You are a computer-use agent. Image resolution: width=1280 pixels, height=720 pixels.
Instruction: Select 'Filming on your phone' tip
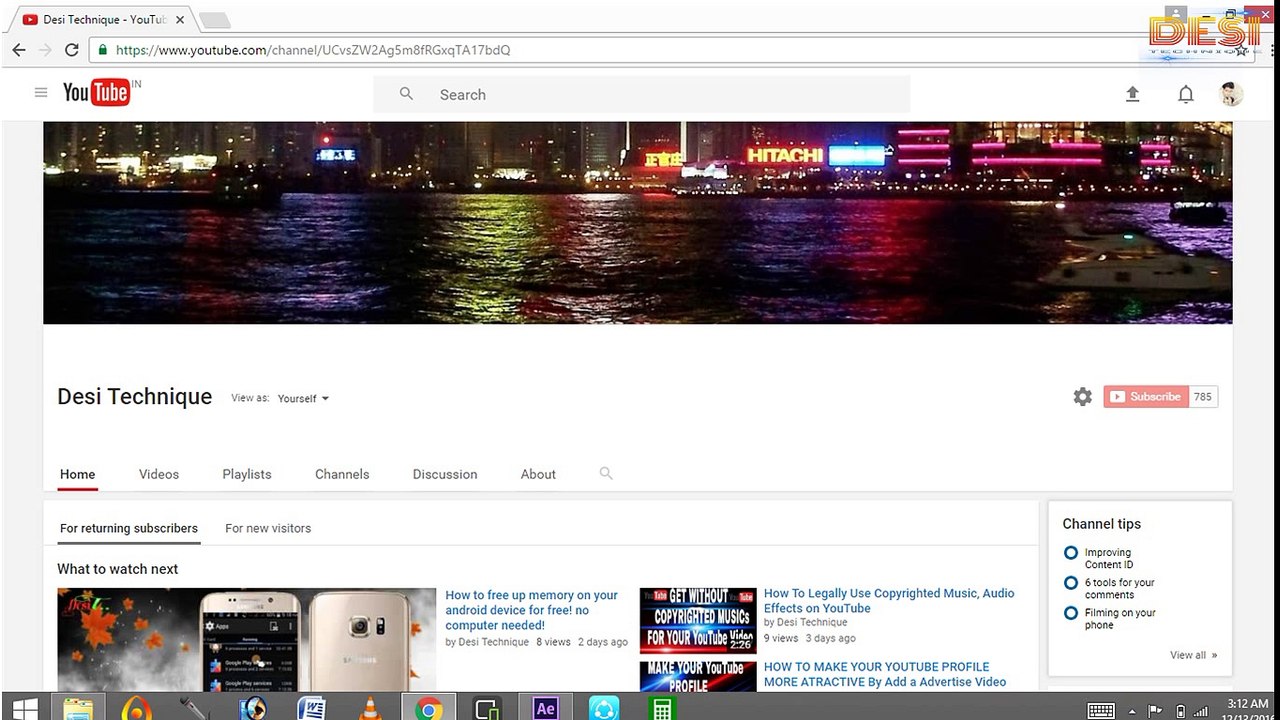tap(1120, 619)
